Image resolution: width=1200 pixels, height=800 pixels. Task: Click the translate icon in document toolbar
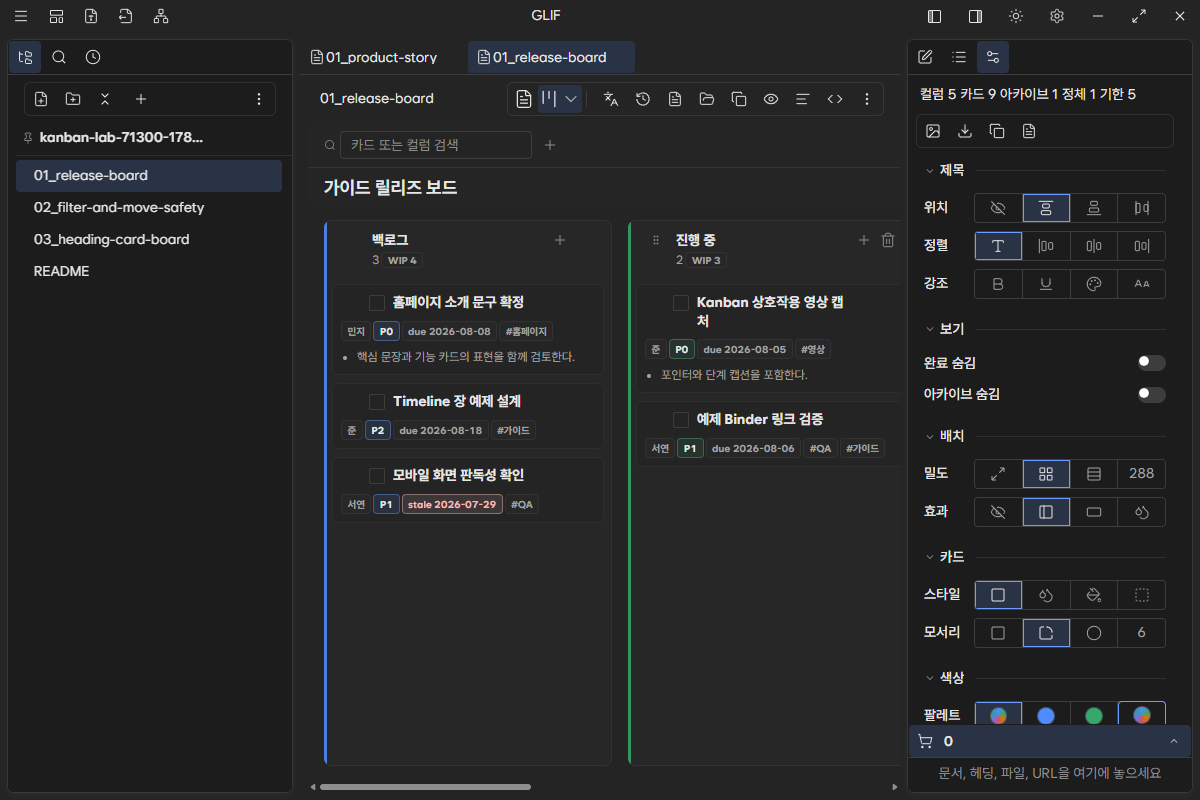pyautogui.click(x=611, y=99)
